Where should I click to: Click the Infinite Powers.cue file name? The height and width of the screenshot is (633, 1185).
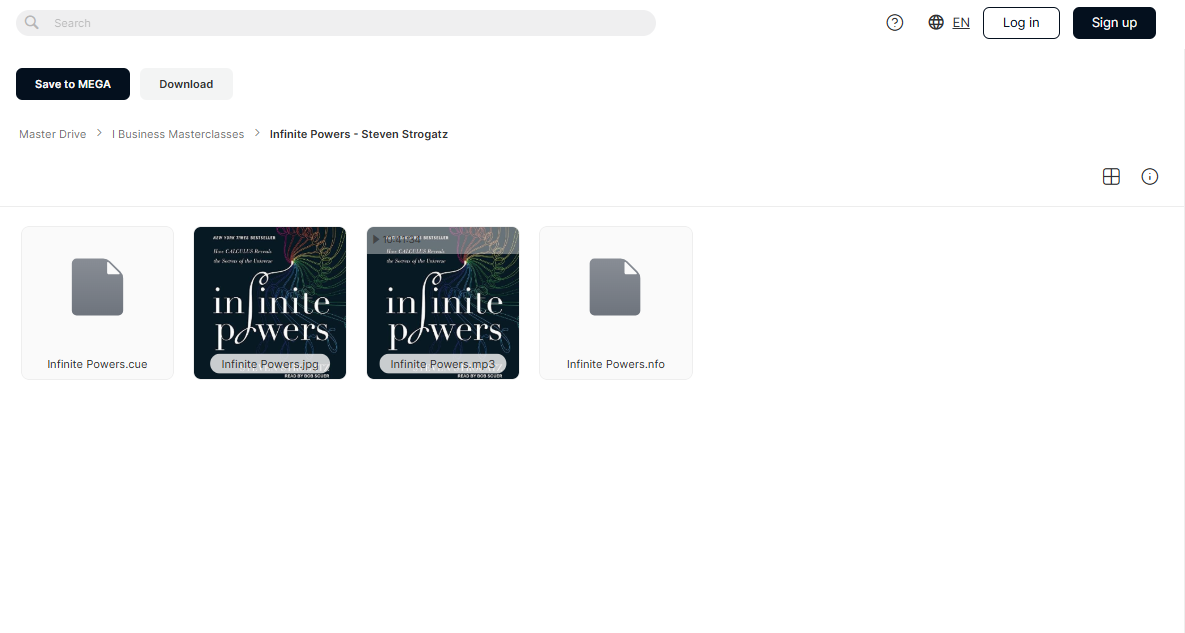tap(97, 364)
